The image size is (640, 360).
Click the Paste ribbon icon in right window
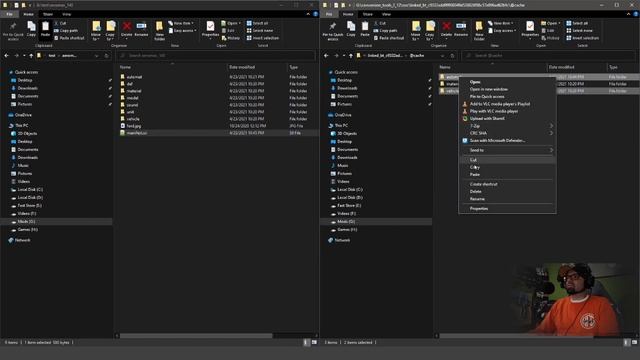coord(365,29)
